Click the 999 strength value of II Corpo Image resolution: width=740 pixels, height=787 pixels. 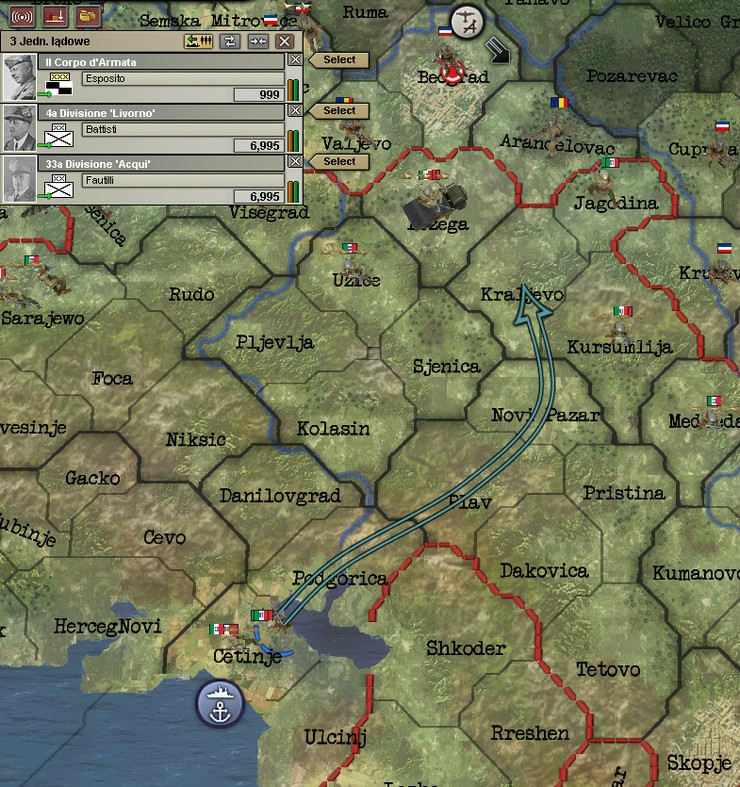(x=259, y=94)
